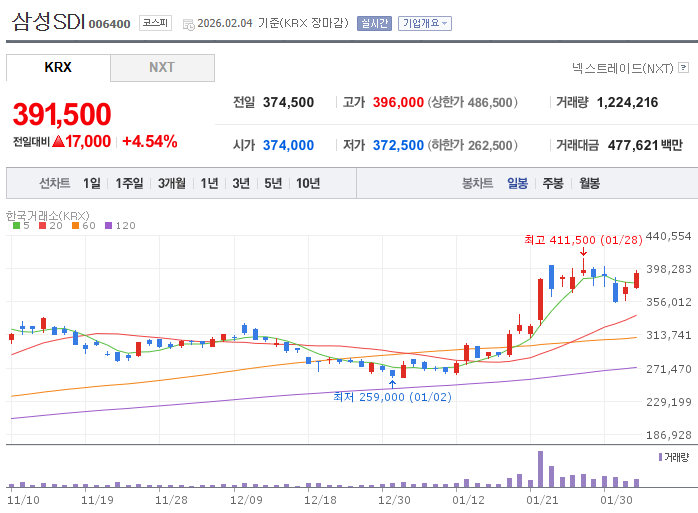Click the 12/09 date axis label
The image size is (698, 513).
click(x=246, y=500)
